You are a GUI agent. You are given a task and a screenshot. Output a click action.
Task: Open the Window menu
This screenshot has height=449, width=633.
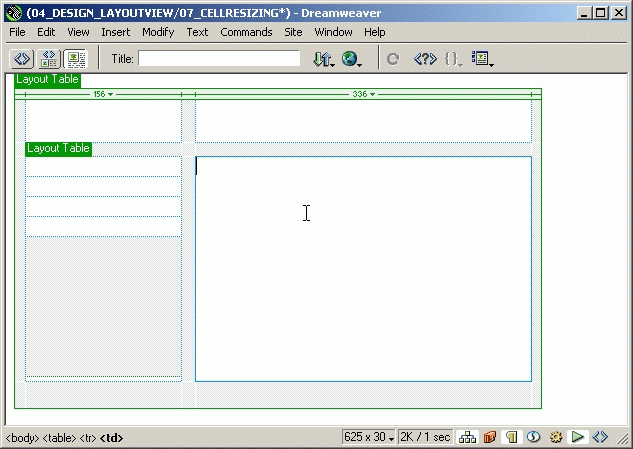[x=333, y=32]
